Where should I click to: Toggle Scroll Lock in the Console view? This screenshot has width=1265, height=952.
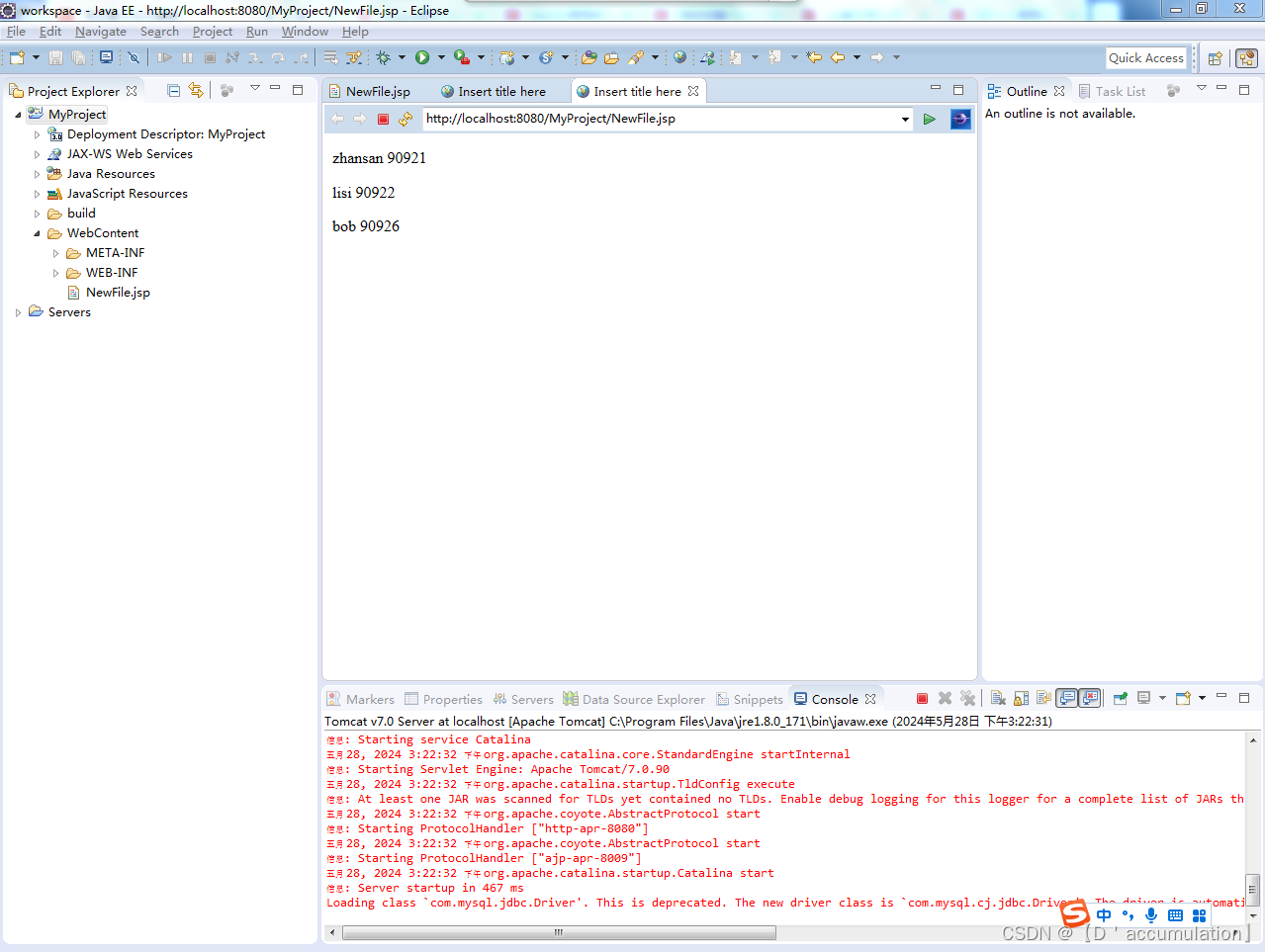click(x=1020, y=698)
